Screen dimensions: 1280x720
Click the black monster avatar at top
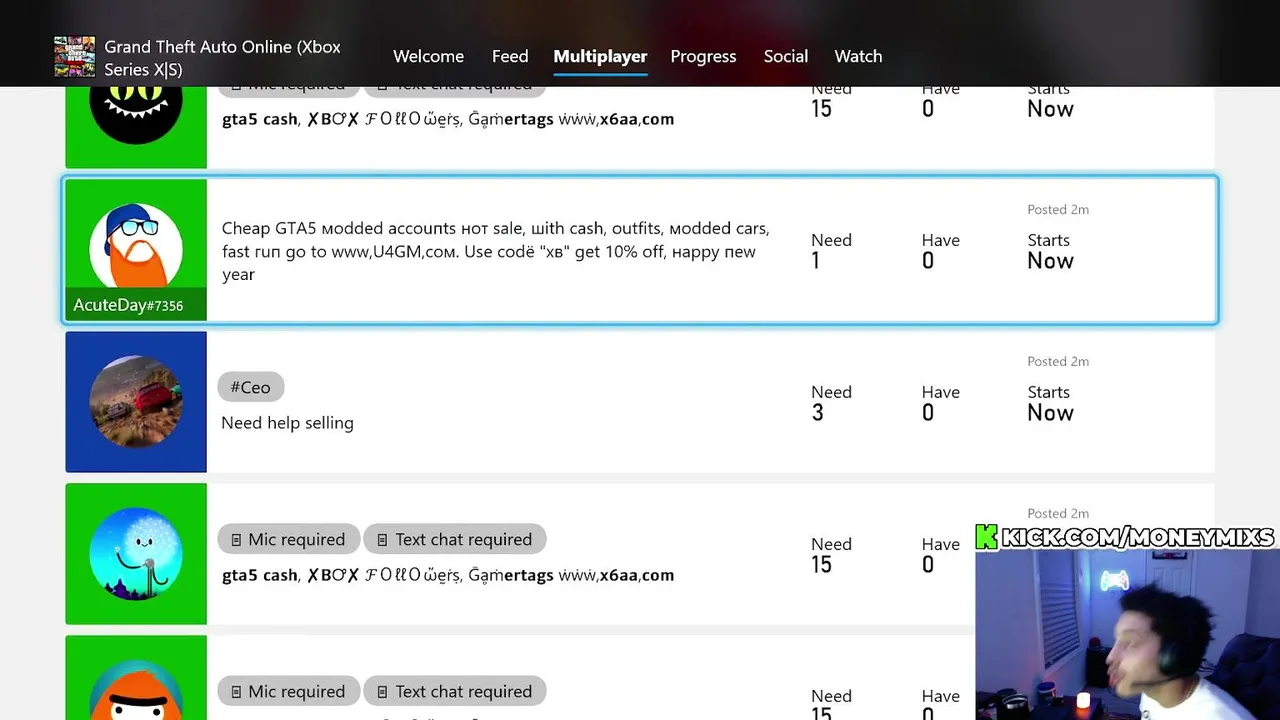[x=136, y=110]
